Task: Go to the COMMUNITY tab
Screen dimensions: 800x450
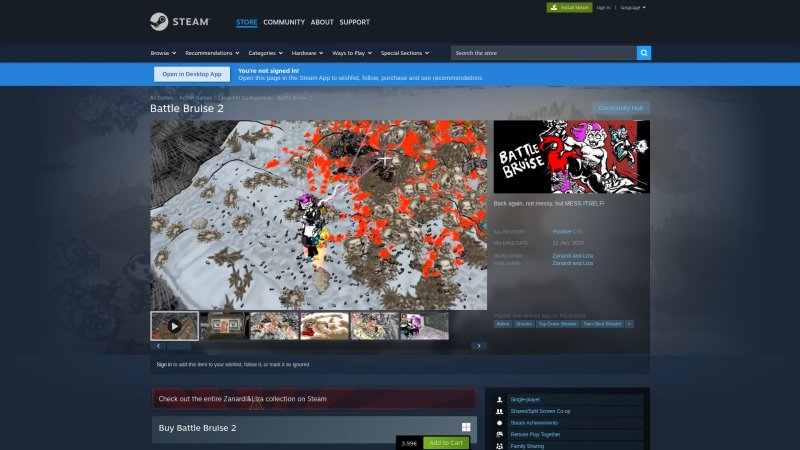Action: pyautogui.click(x=284, y=22)
